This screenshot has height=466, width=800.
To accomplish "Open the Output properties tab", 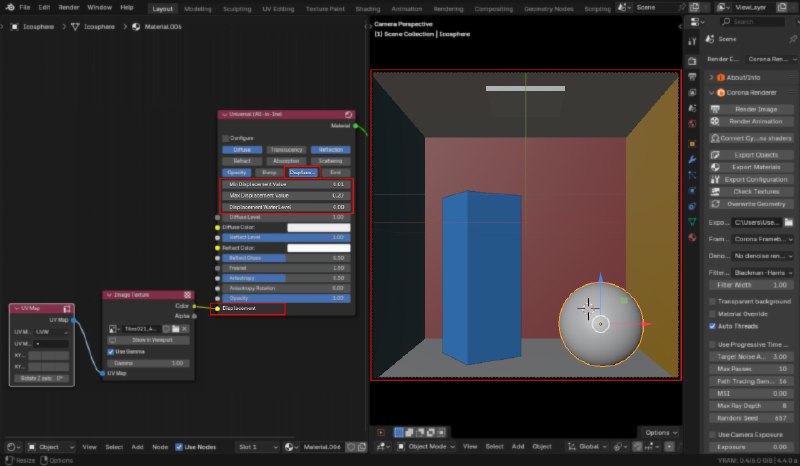I will click(692, 77).
